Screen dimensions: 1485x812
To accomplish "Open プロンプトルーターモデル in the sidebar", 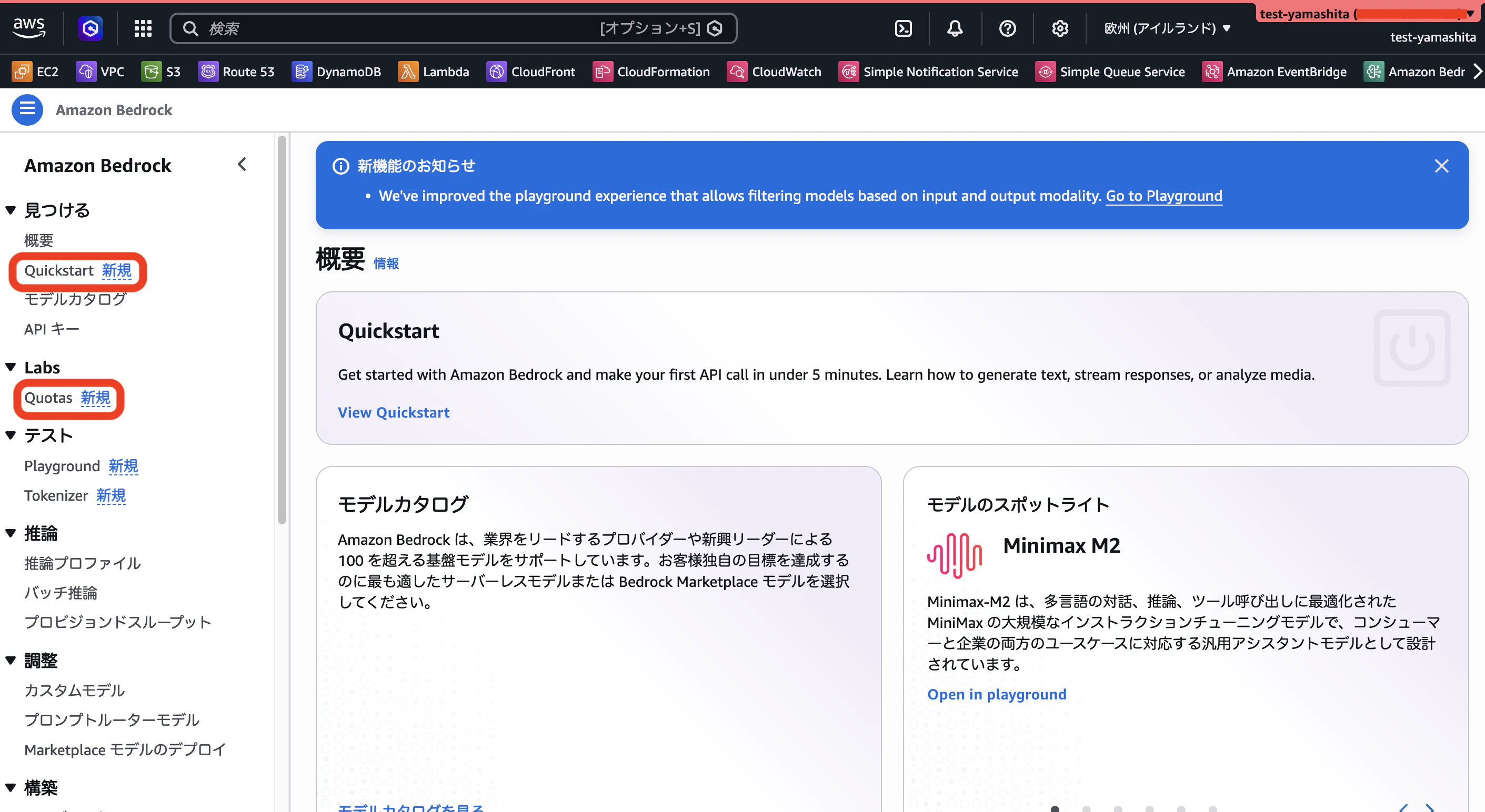I will click(x=112, y=720).
